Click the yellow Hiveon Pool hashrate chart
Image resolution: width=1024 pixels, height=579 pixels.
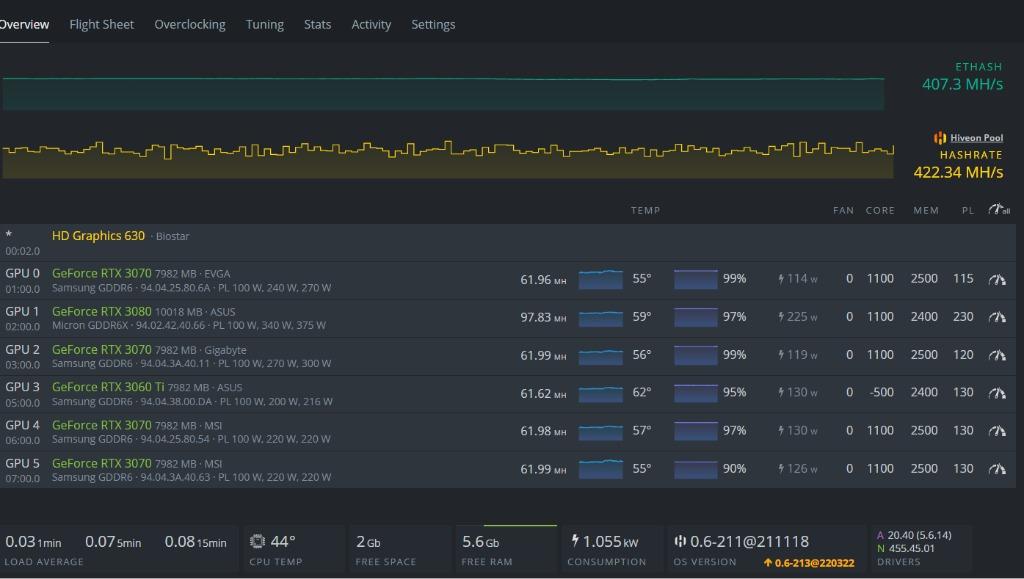click(x=448, y=159)
